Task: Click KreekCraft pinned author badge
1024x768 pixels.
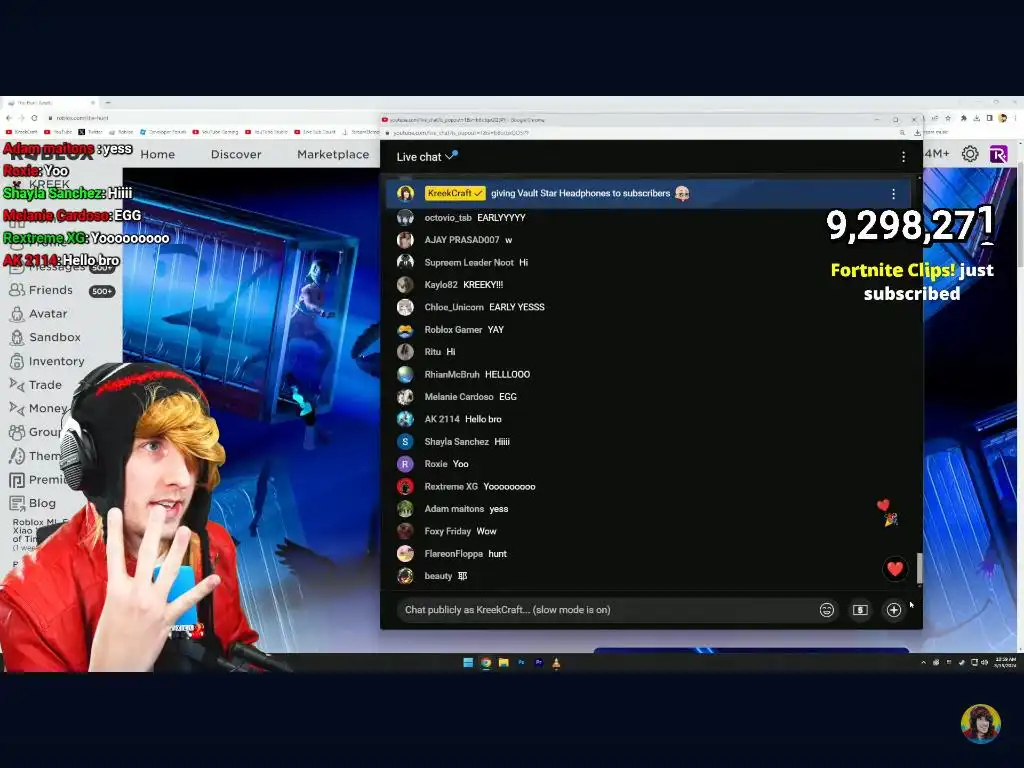Action: pos(455,193)
